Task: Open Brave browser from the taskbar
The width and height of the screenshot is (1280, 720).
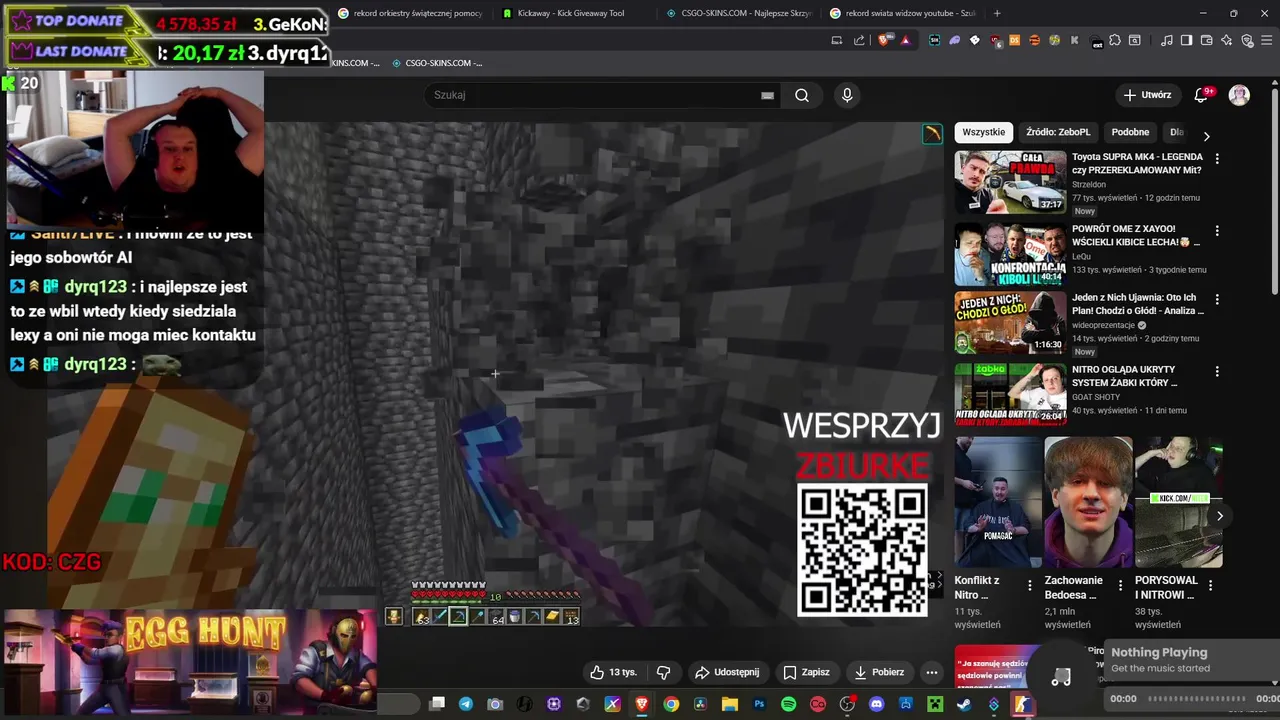Action: (642, 704)
